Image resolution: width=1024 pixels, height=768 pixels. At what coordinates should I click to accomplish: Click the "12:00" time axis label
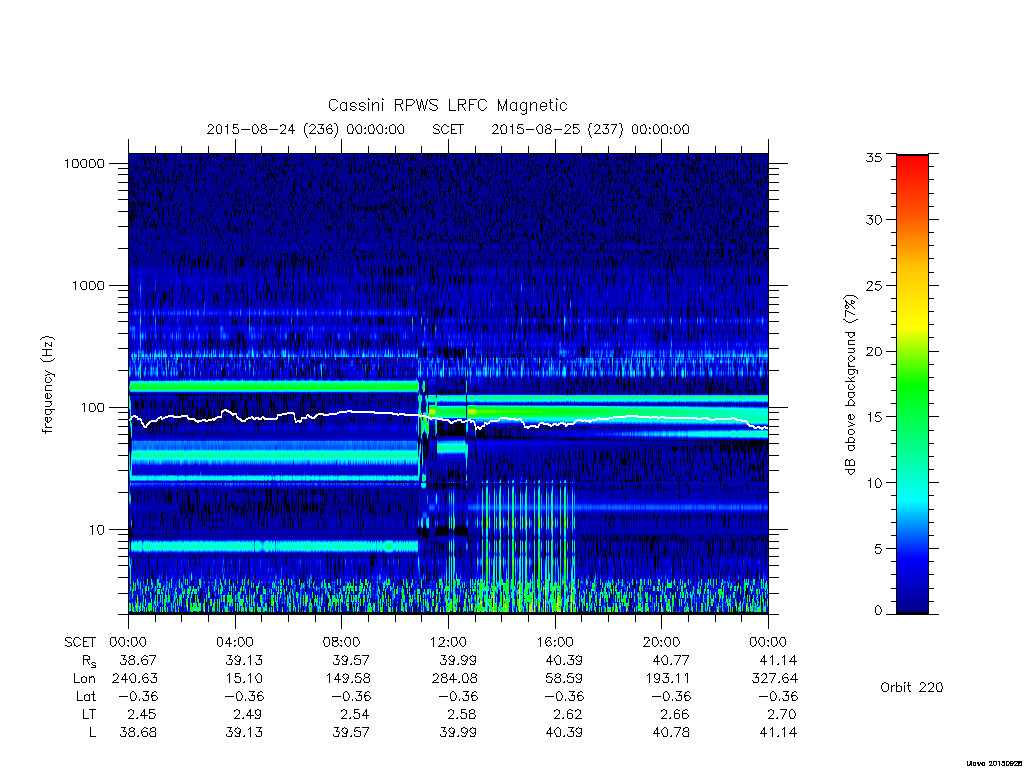(x=448, y=642)
